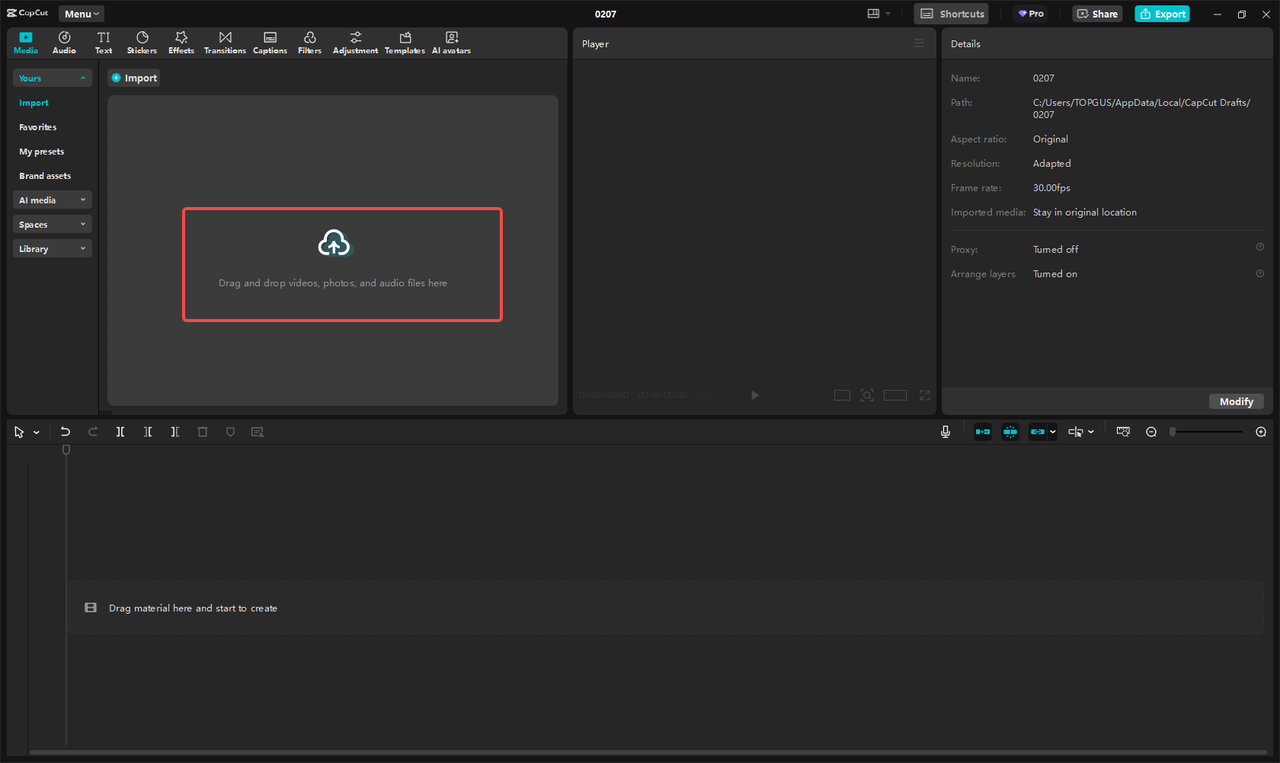Open the Player panel hamburger menu
The height and width of the screenshot is (763, 1280).
[x=919, y=43]
